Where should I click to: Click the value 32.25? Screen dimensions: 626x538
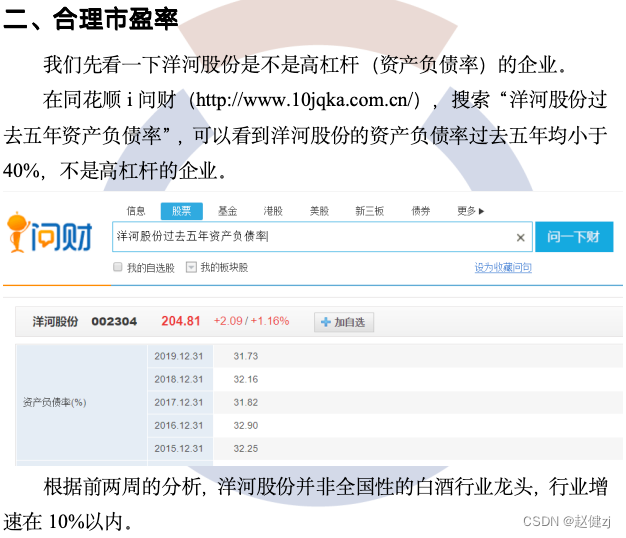[x=246, y=449]
